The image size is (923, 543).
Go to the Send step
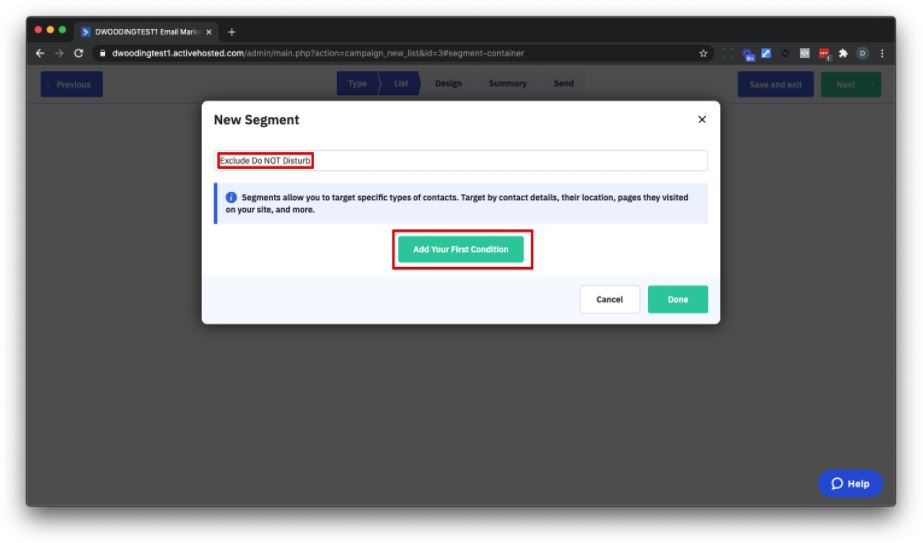563,84
